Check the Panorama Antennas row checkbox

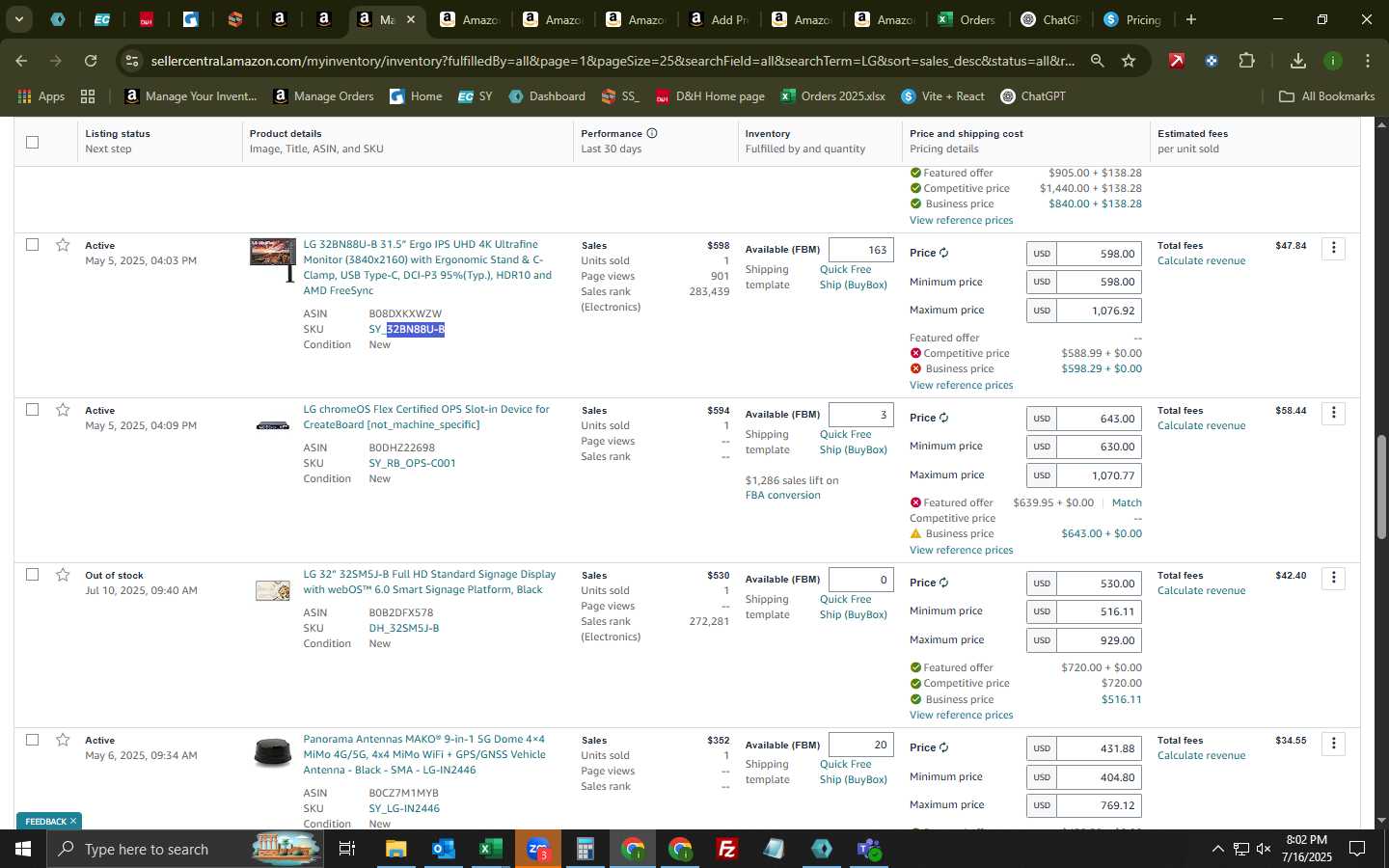tap(32, 740)
